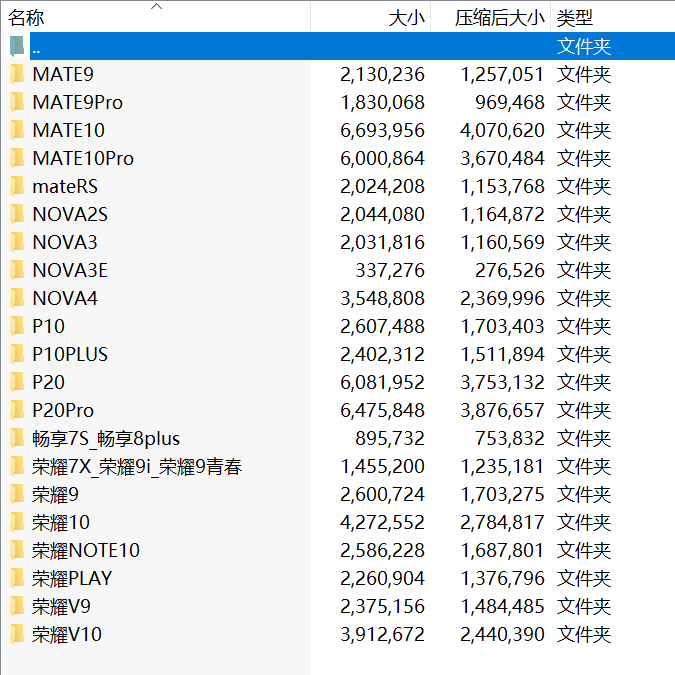The image size is (675, 675).
Task: Sort by the 类型 column header
Action: coord(613,18)
